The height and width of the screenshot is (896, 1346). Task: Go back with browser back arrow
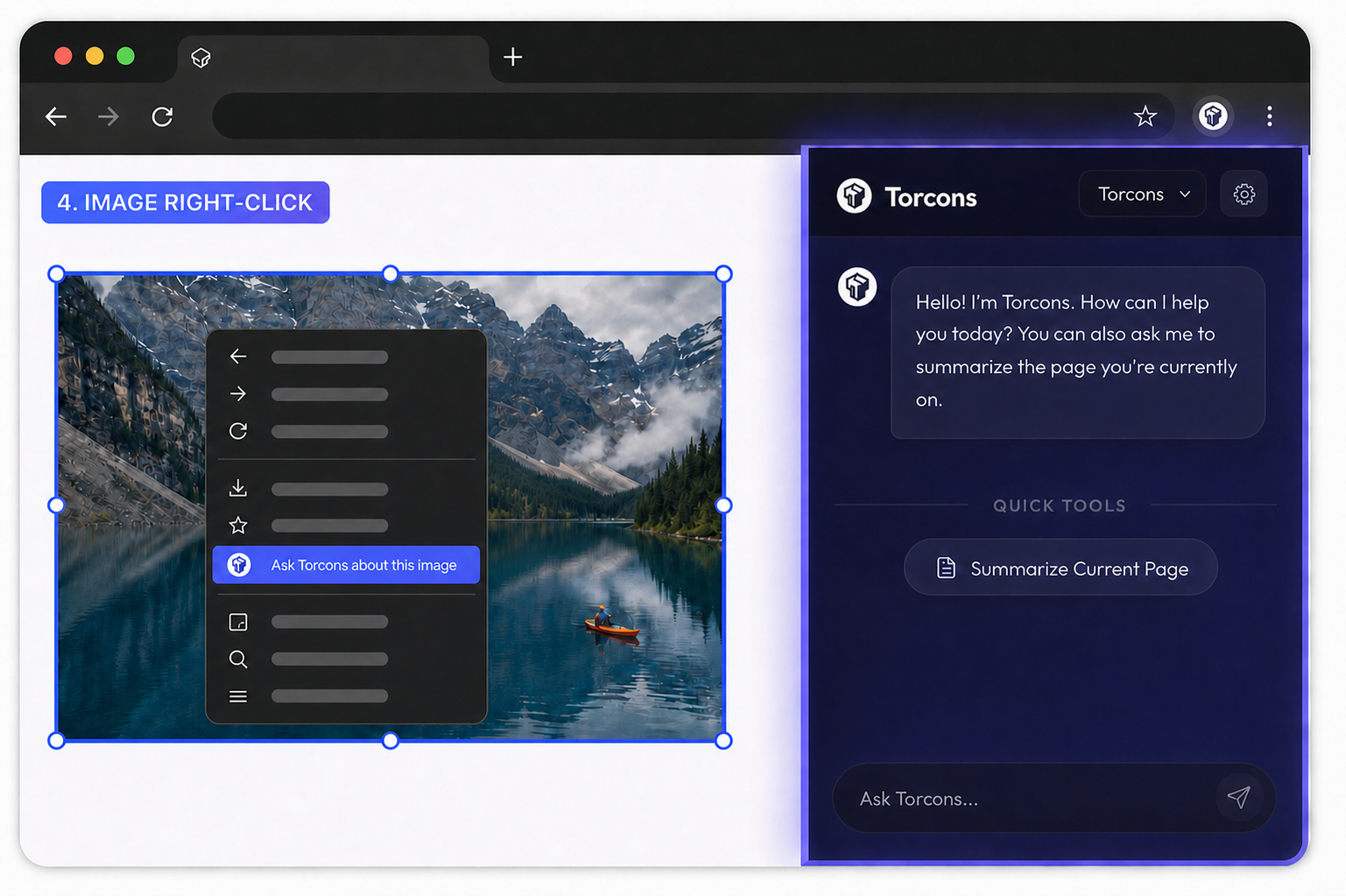coord(56,116)
